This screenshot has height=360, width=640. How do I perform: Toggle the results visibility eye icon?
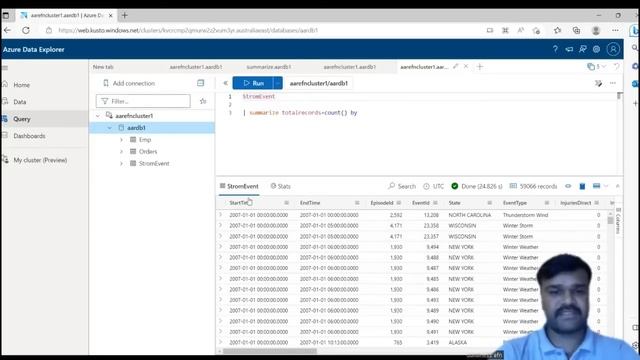[568, 186]
